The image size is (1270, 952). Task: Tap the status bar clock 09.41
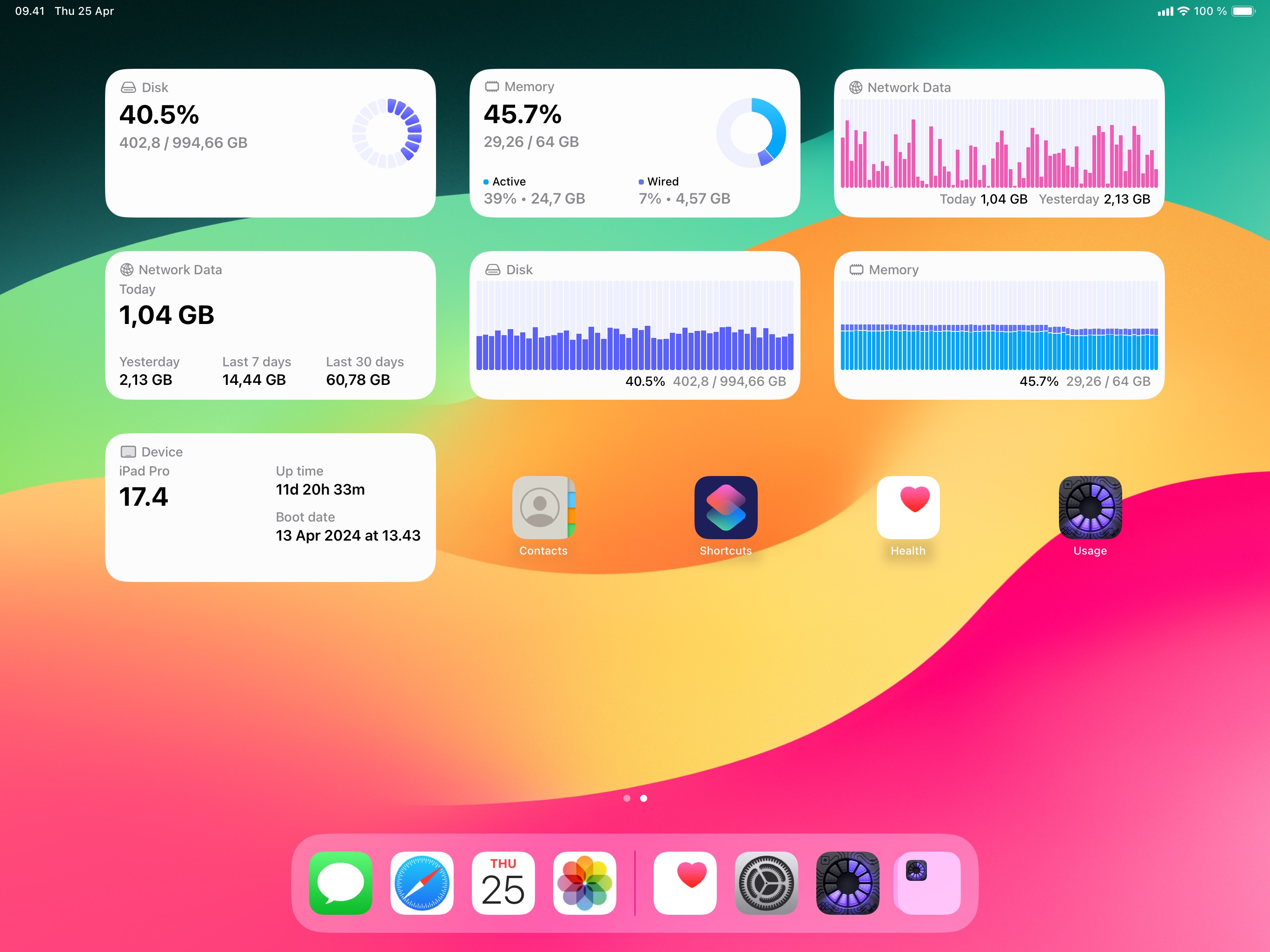29,11
